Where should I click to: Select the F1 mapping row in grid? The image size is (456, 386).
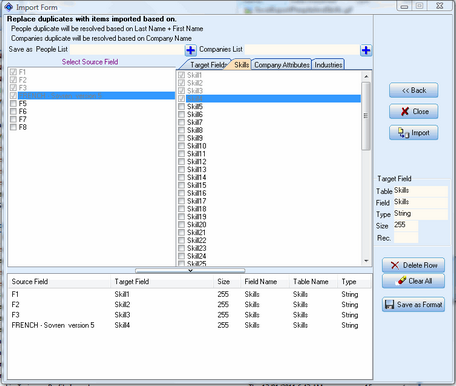[190, 294]
